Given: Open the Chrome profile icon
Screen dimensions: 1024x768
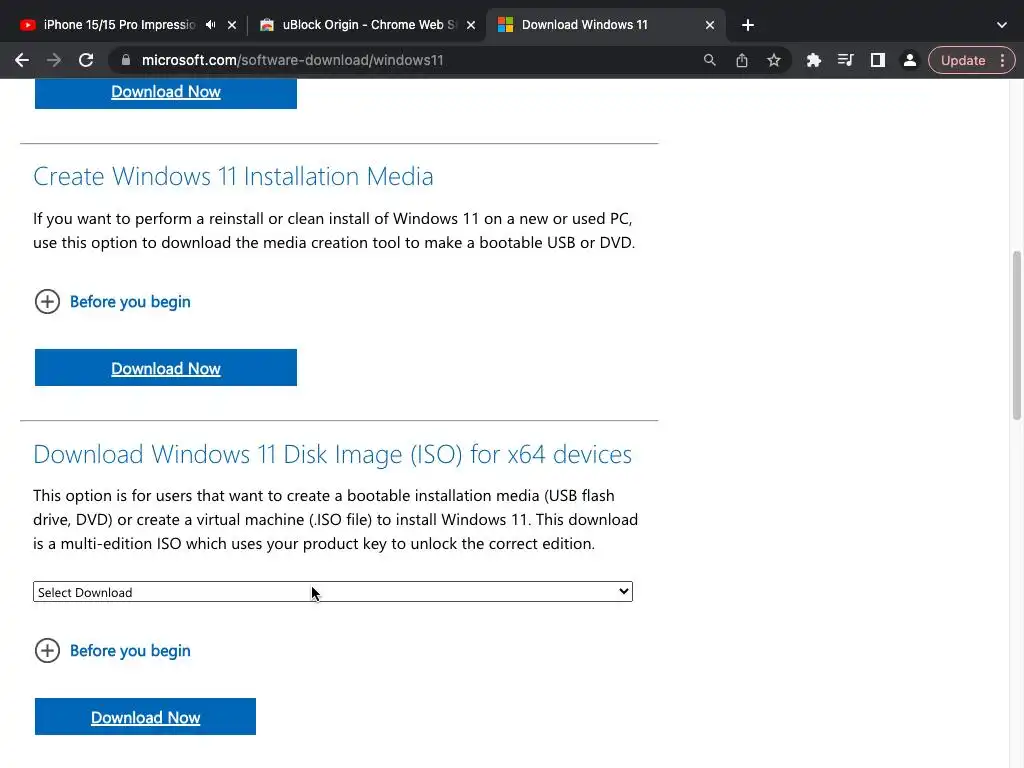Looking at the screenshot, I should 910,60.
